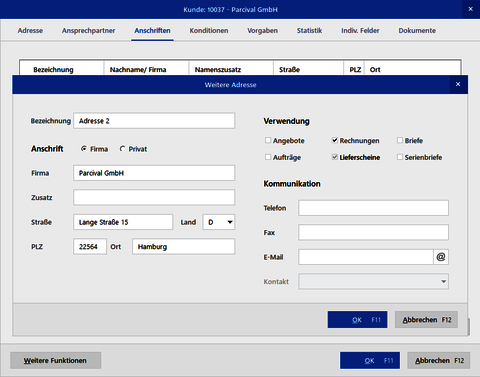Open the Weitere Funktionen button

point(55,360)
